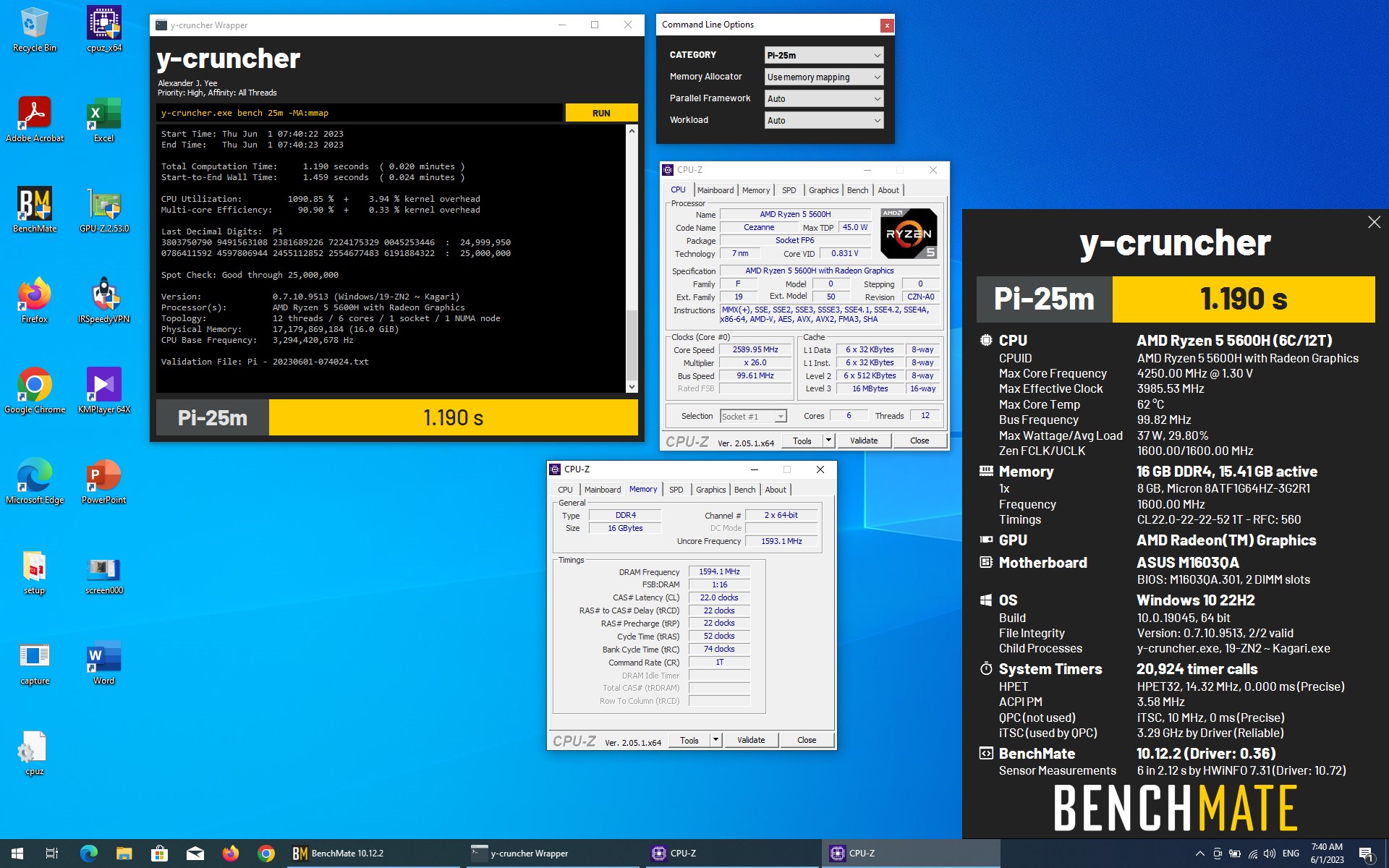Click the yellow RUN button

pos(601,113)
